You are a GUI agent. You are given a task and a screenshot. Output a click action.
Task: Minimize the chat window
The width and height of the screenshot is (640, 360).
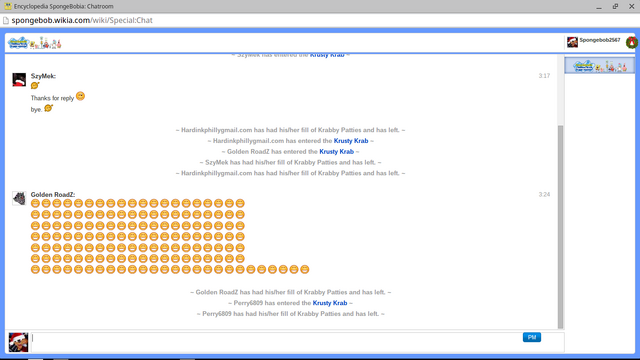599,7
